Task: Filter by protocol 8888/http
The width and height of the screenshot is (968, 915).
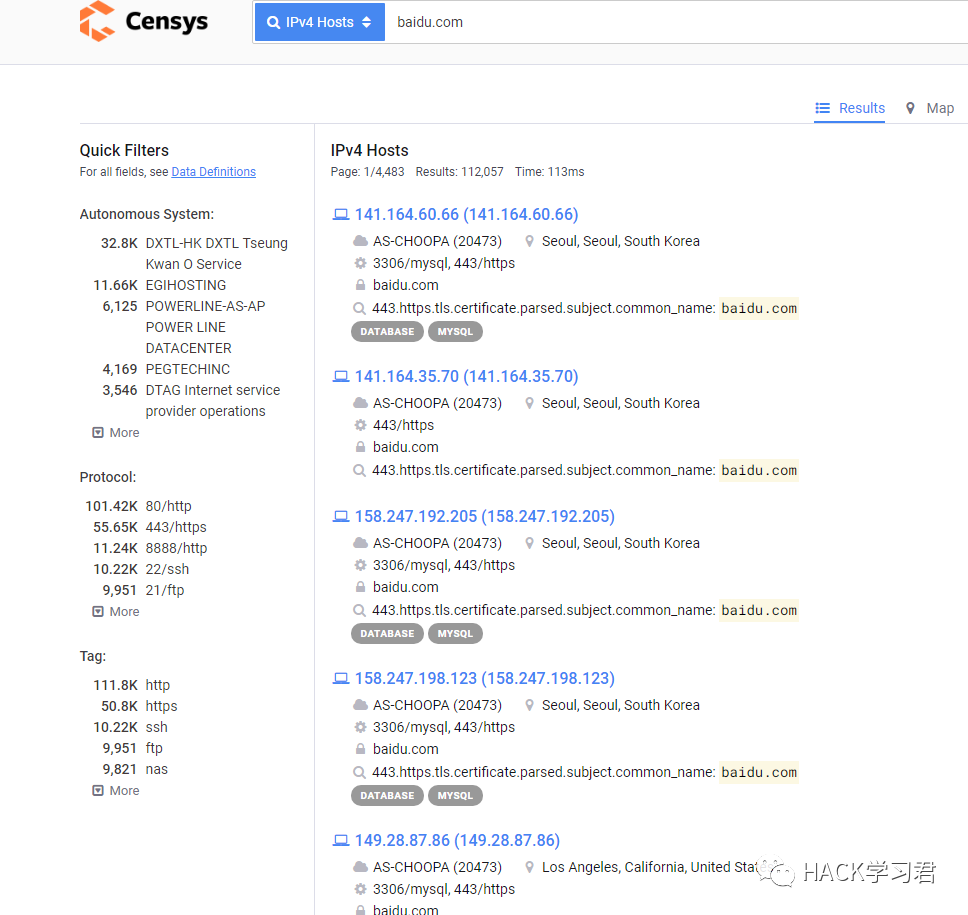Action: tap(177, 548)
